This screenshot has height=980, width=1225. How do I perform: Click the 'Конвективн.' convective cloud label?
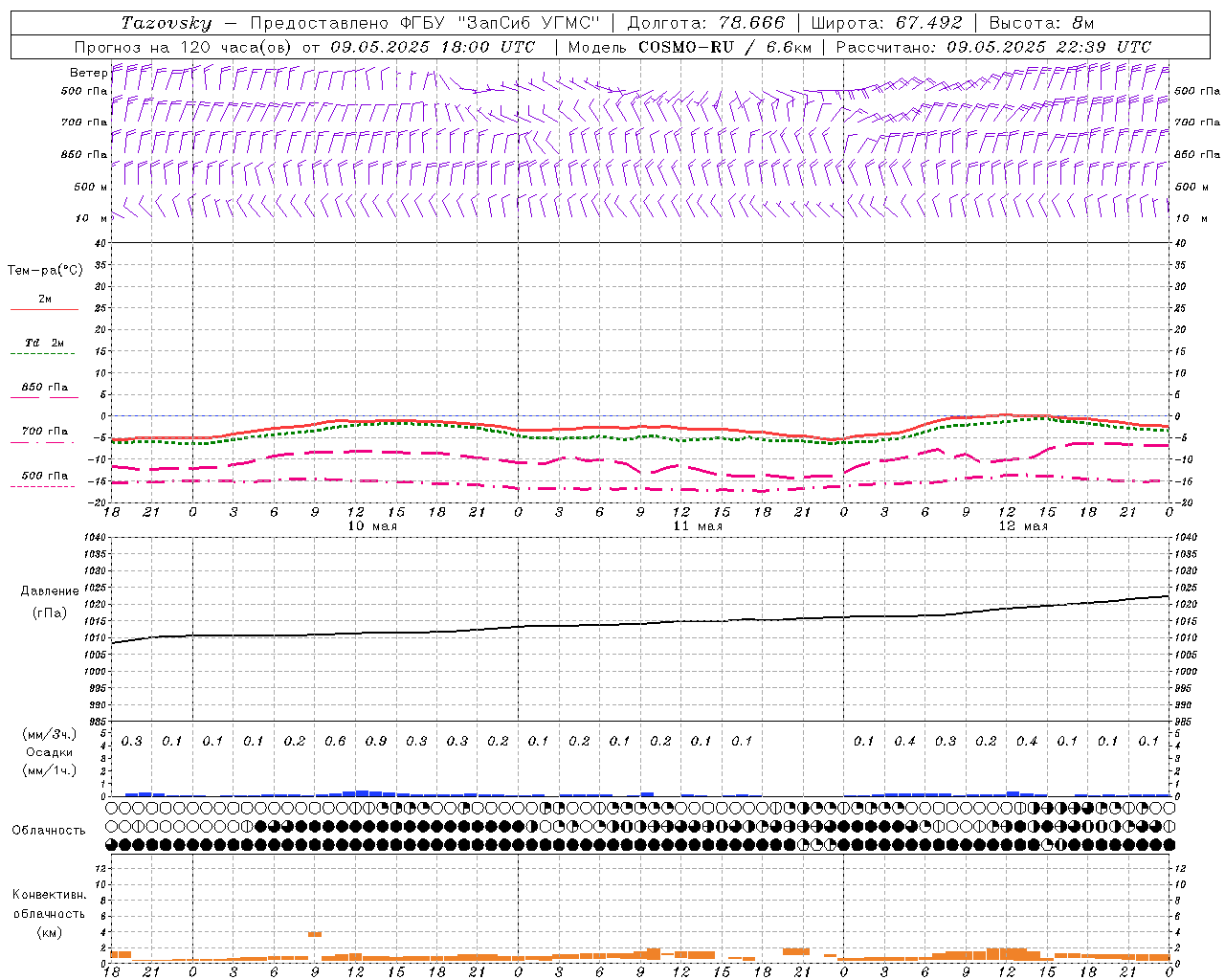click(x=49, y=895)
